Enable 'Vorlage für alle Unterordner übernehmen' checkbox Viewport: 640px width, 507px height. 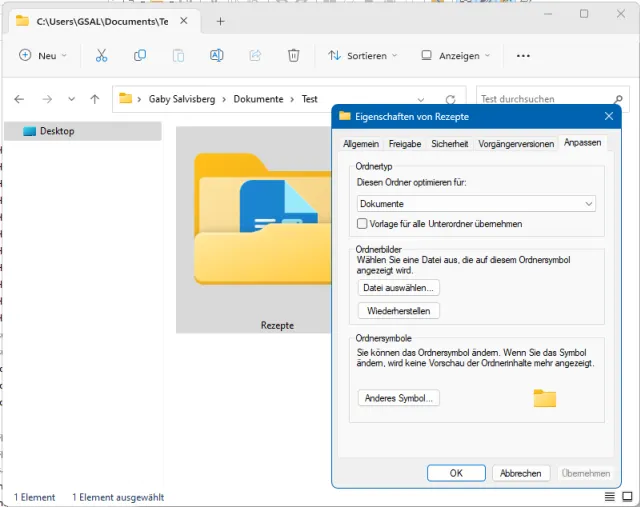point(363,224)
